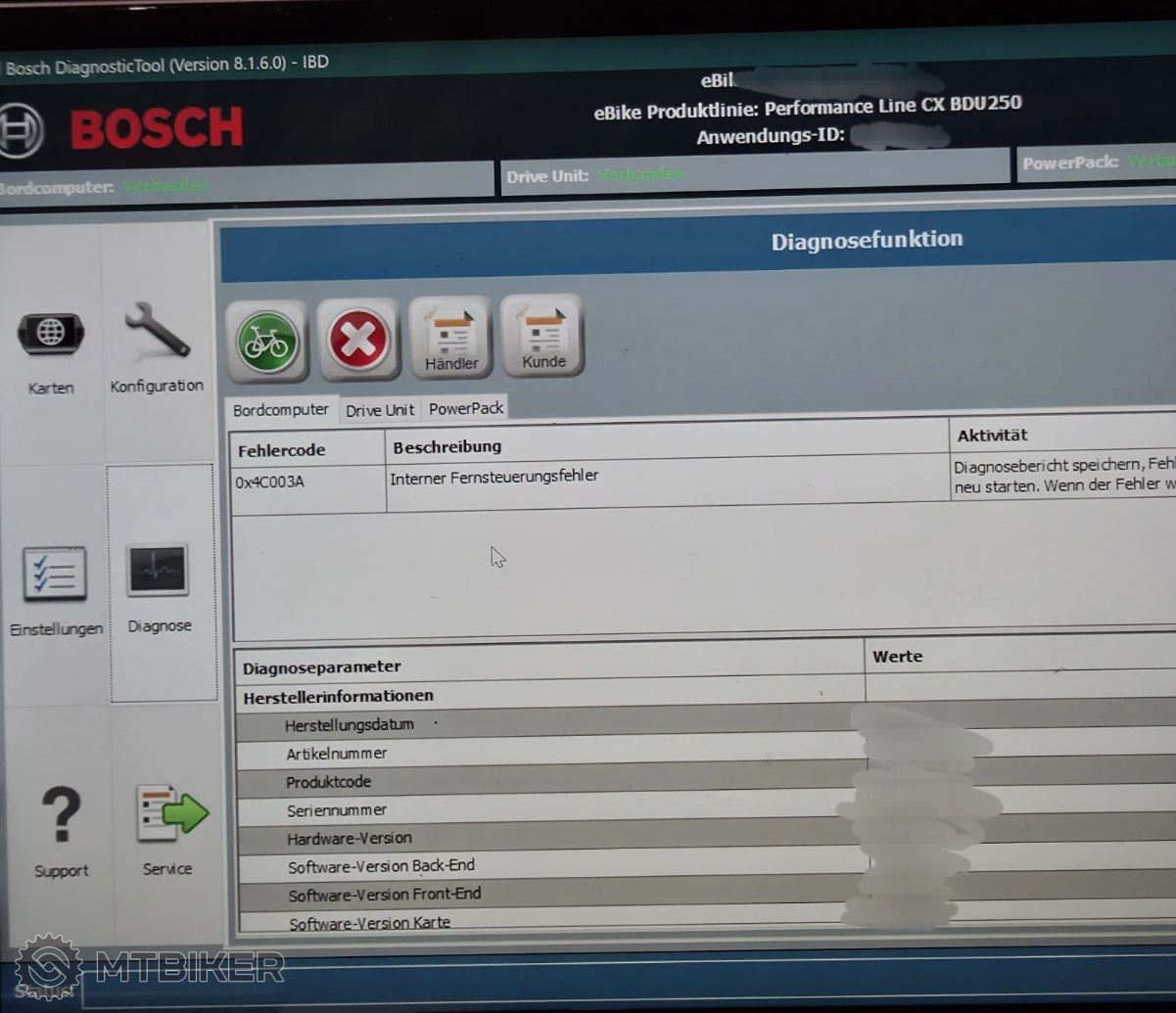Open Konfiguration wrench icon

157,332
